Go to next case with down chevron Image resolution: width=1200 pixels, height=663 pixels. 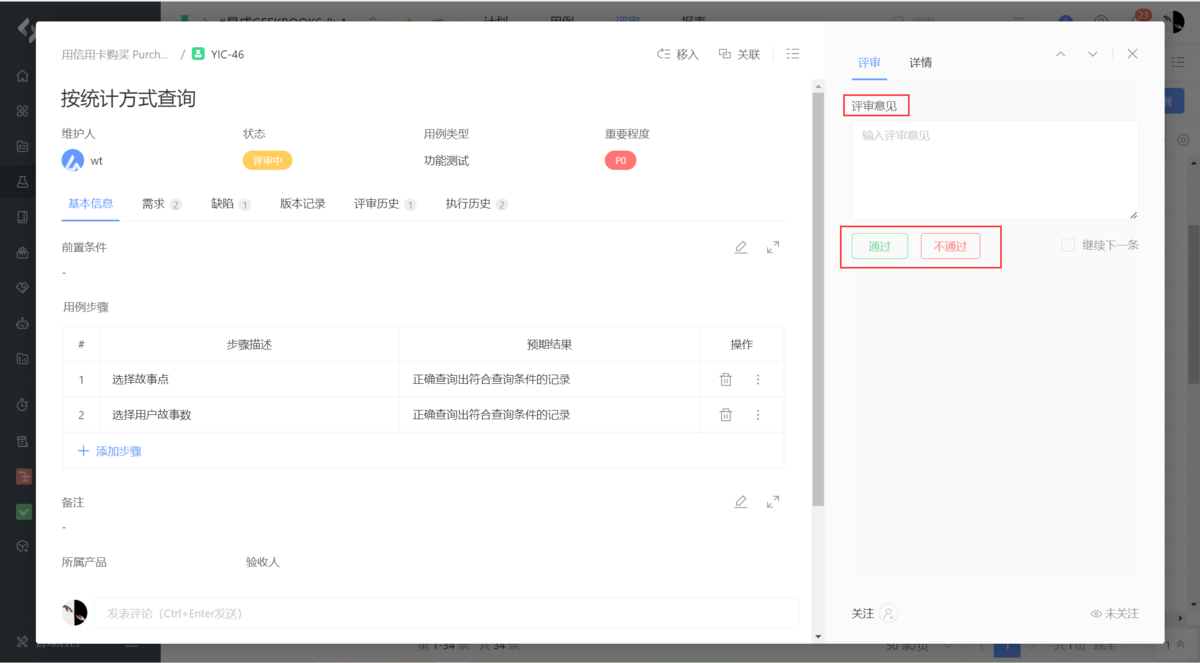point(1093,54)
